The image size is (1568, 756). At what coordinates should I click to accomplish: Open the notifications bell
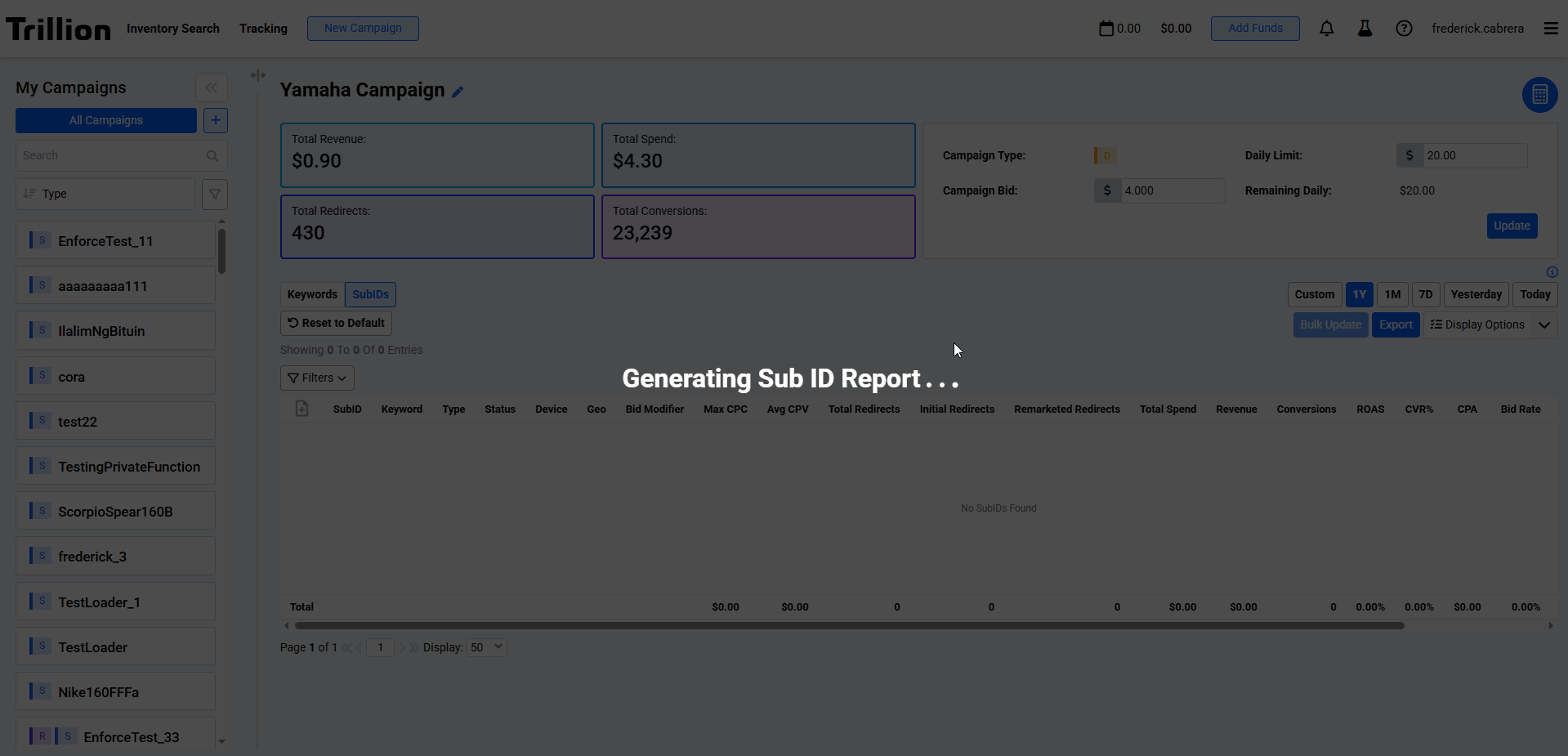[x=1326, y=29]
